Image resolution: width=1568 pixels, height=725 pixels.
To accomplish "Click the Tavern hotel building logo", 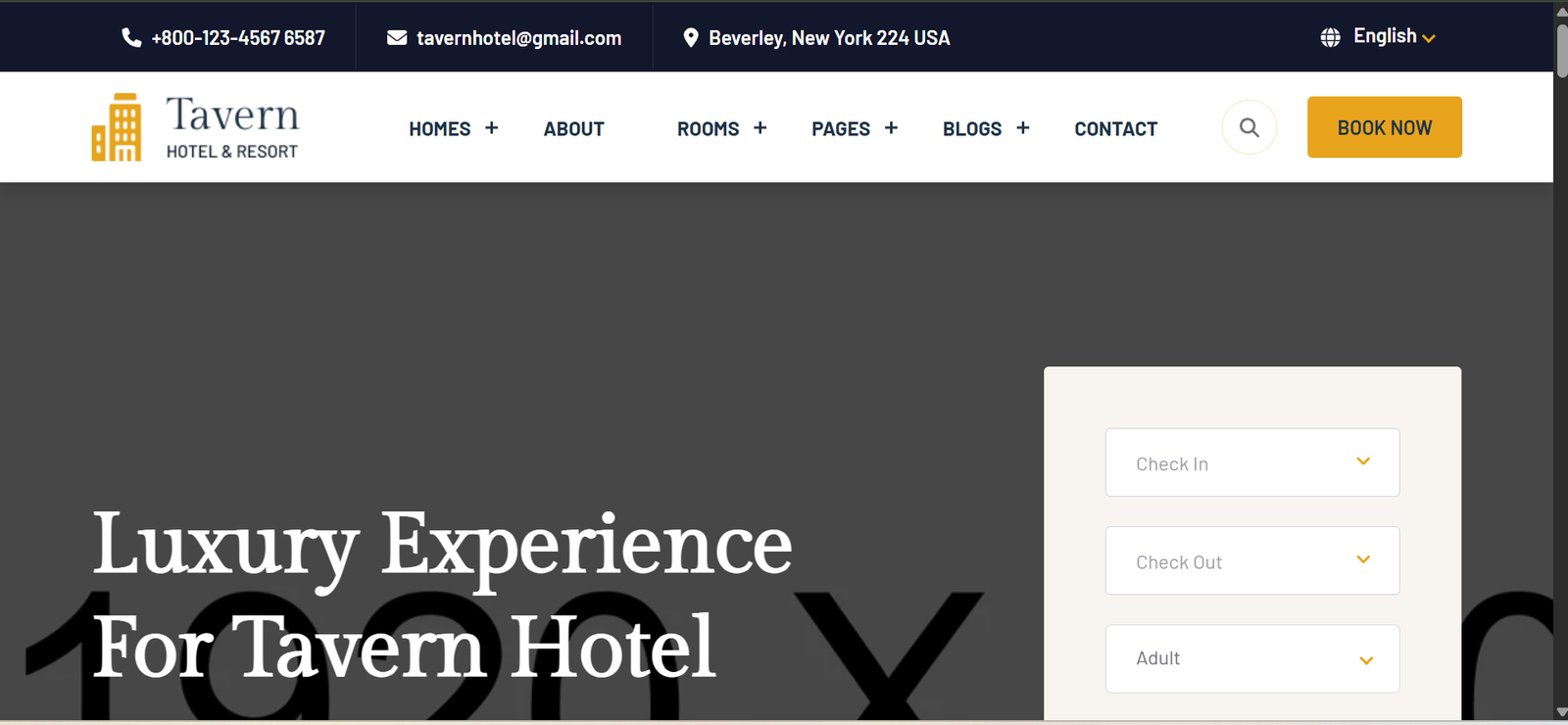I will [117, 127].
